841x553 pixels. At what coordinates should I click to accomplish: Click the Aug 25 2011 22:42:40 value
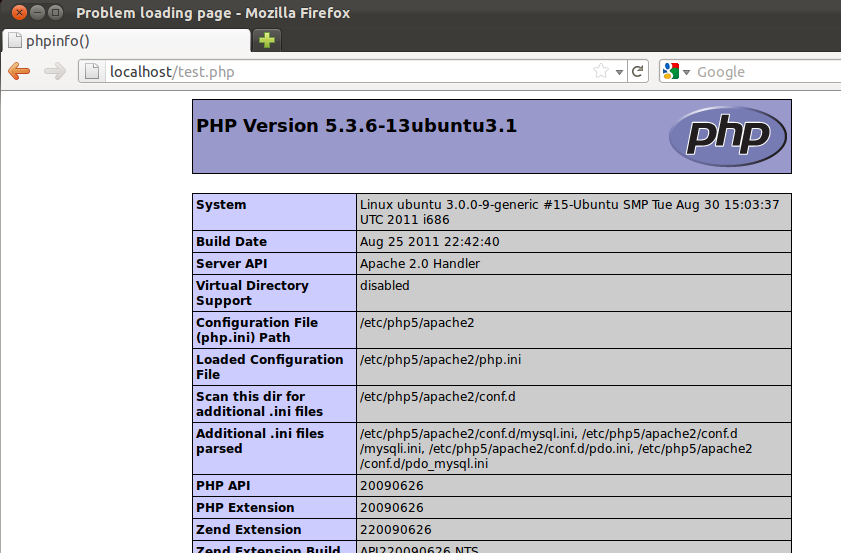[430, 242]
